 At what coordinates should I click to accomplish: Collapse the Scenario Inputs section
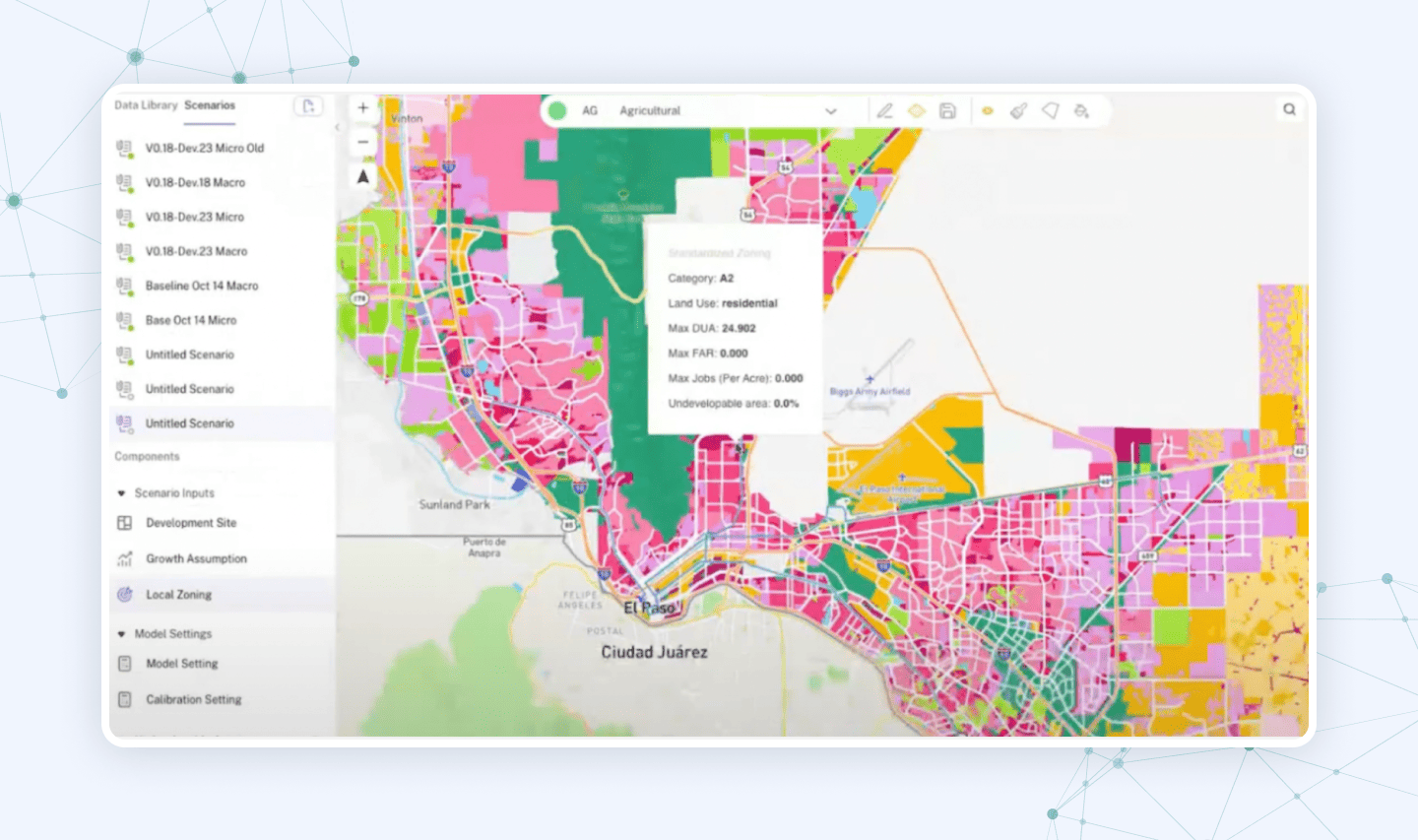[121, 493]
